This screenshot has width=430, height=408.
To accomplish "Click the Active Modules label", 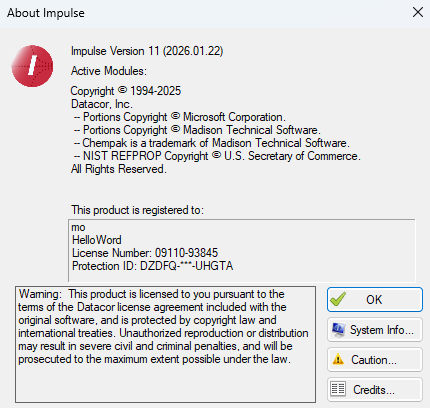I will (x=109, y=71).
